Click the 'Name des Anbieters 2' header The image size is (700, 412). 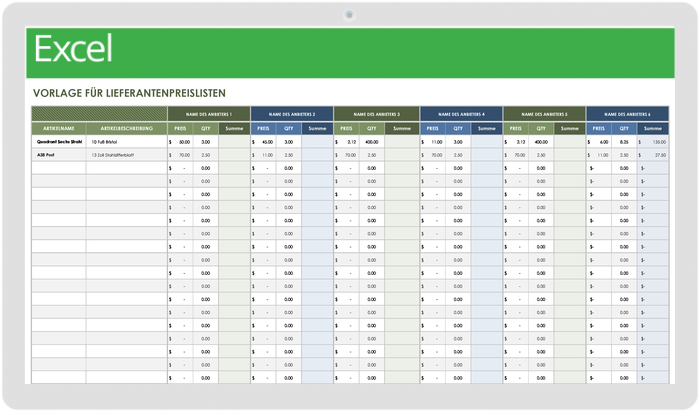pyautogui.click(x=291, y=114)
